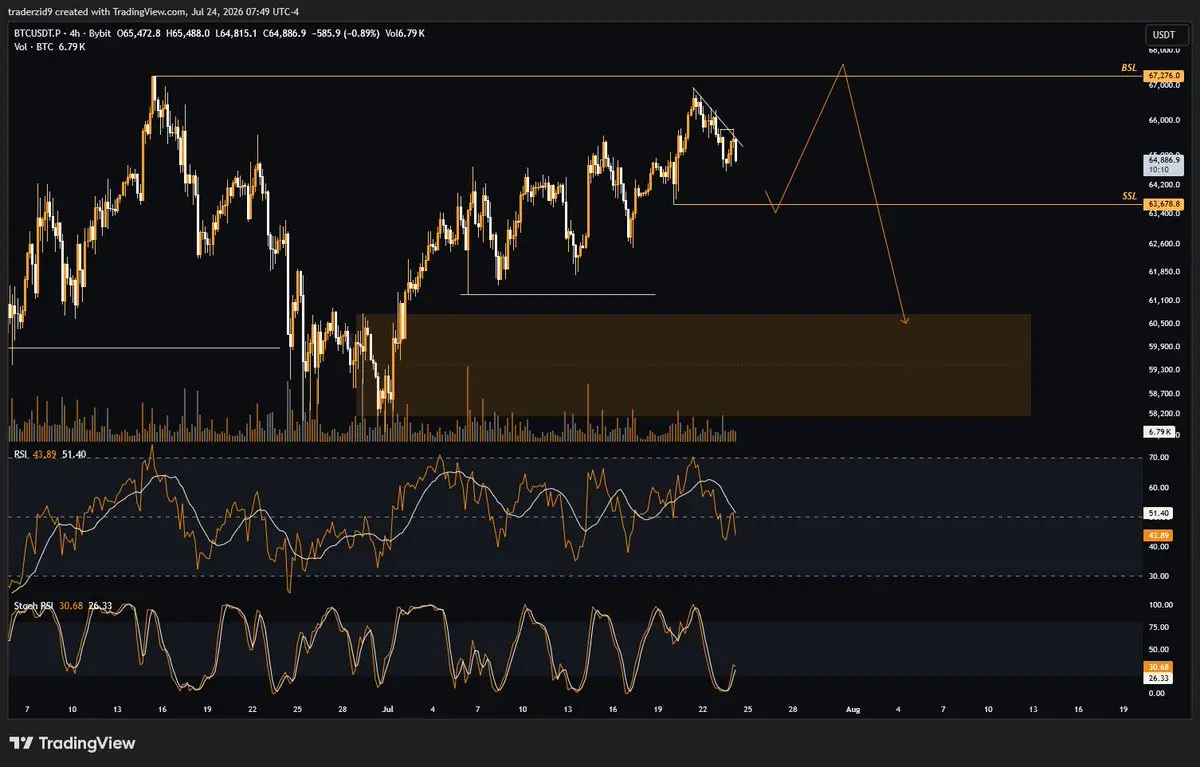
Task: Click the 67,276.0 orange price tag
Action: tap(1164, 75)
